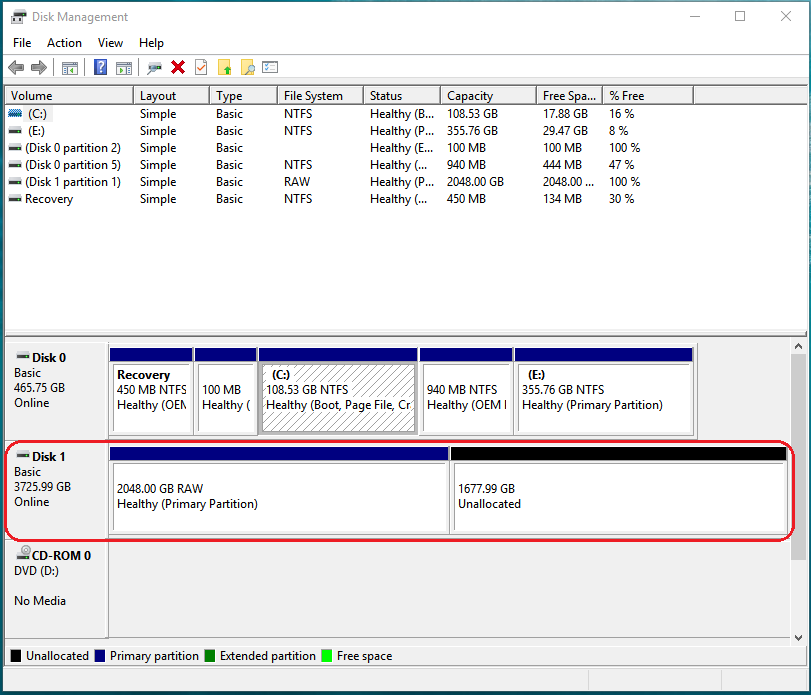Image resolution: width=811 pixels, height=695 pixels.
Task: Sort by the % Free column header
Action: point(649,96)
